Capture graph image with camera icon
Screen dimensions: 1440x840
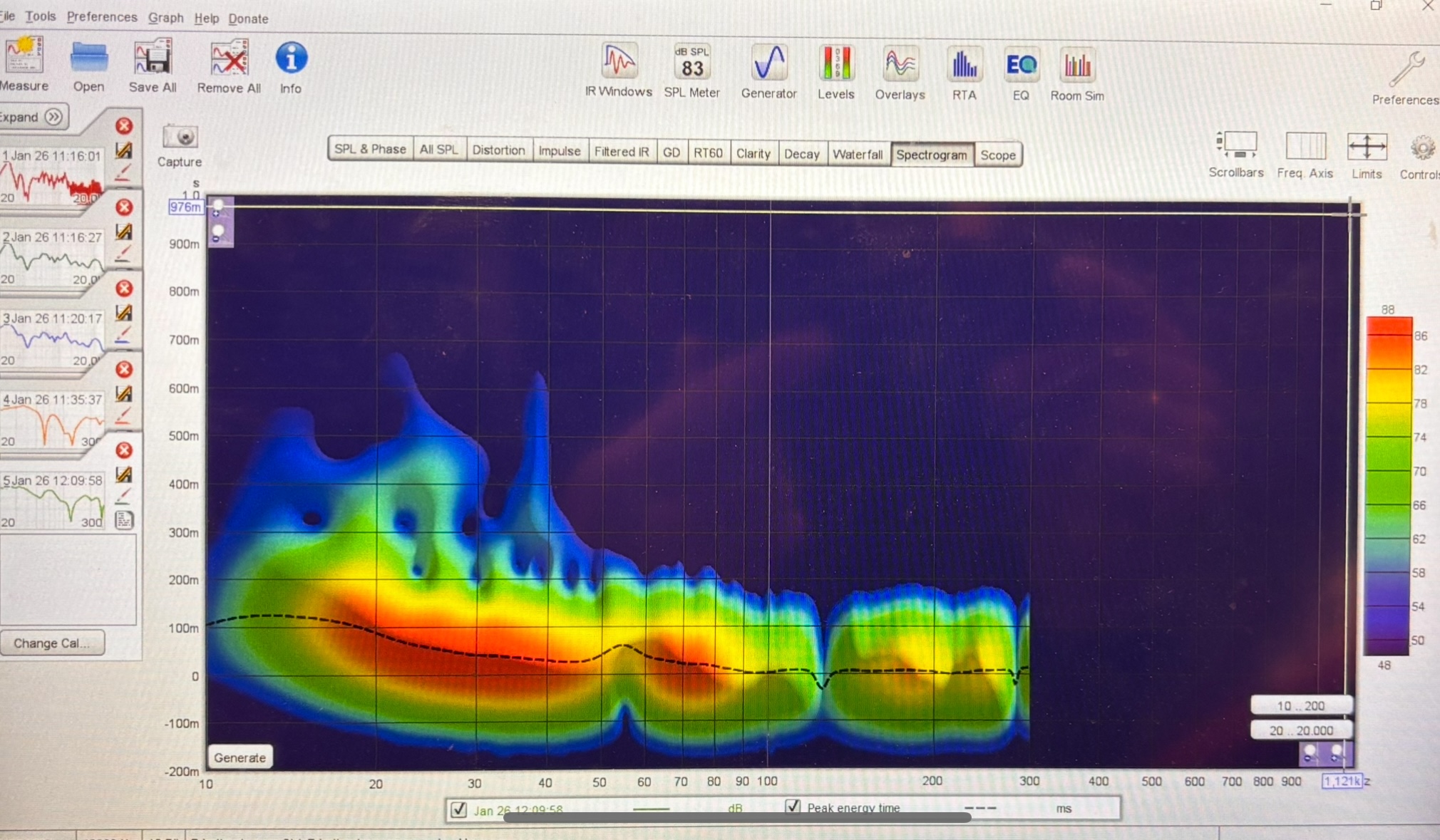pyautogui.click(x=180, y=137)
